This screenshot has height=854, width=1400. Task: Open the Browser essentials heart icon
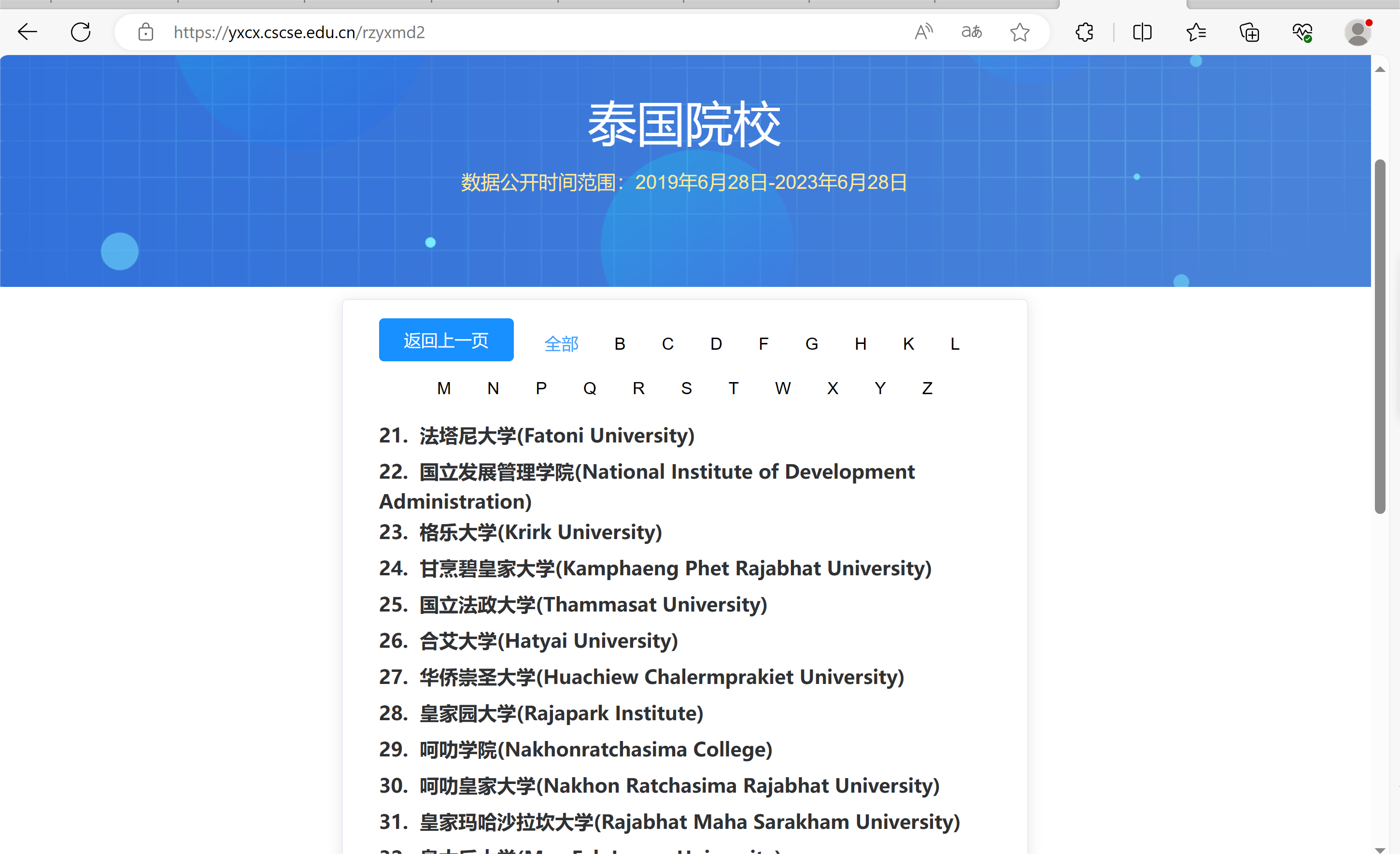1302,32
